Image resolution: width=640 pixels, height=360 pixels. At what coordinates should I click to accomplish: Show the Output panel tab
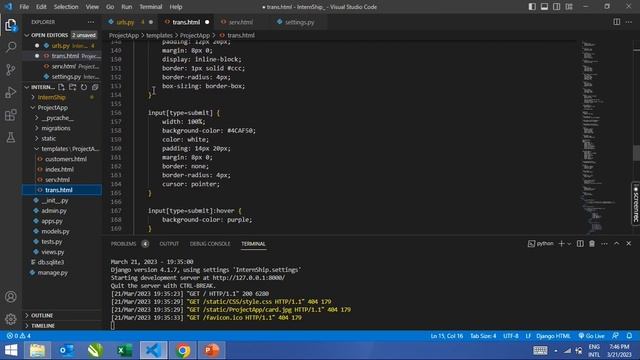(x=169, y=244)
